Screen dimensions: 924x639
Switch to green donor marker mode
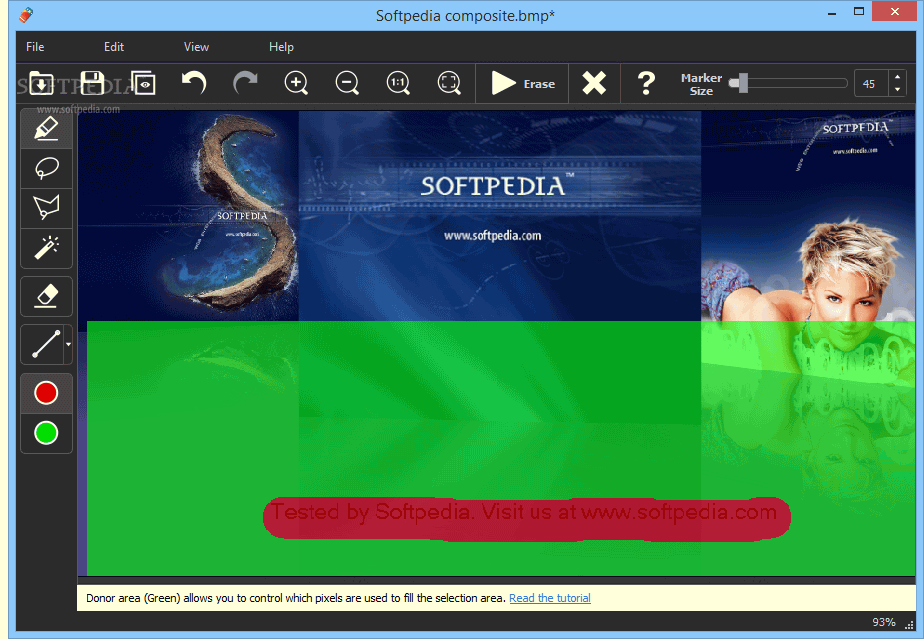47,433
